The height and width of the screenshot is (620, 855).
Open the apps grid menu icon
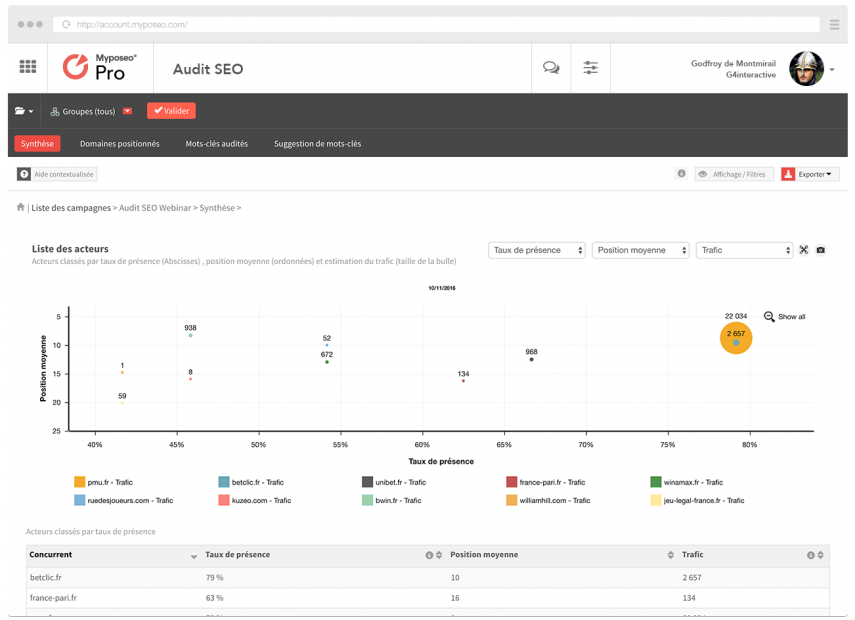click(28, 67)
